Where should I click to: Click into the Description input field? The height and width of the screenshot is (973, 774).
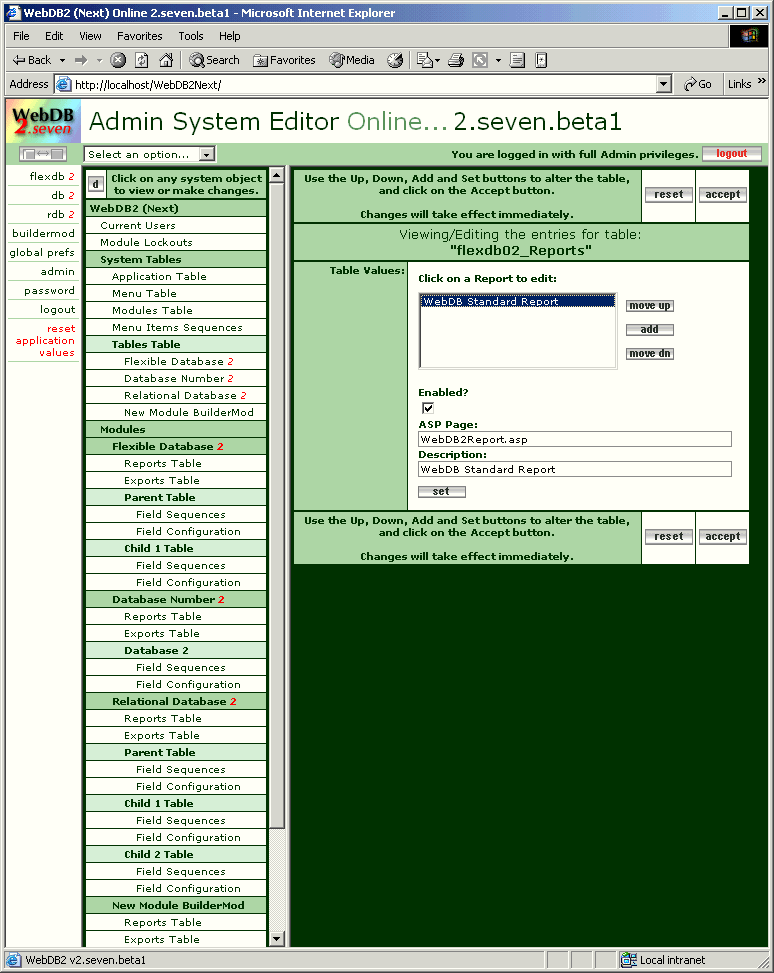tap(575, 469)
